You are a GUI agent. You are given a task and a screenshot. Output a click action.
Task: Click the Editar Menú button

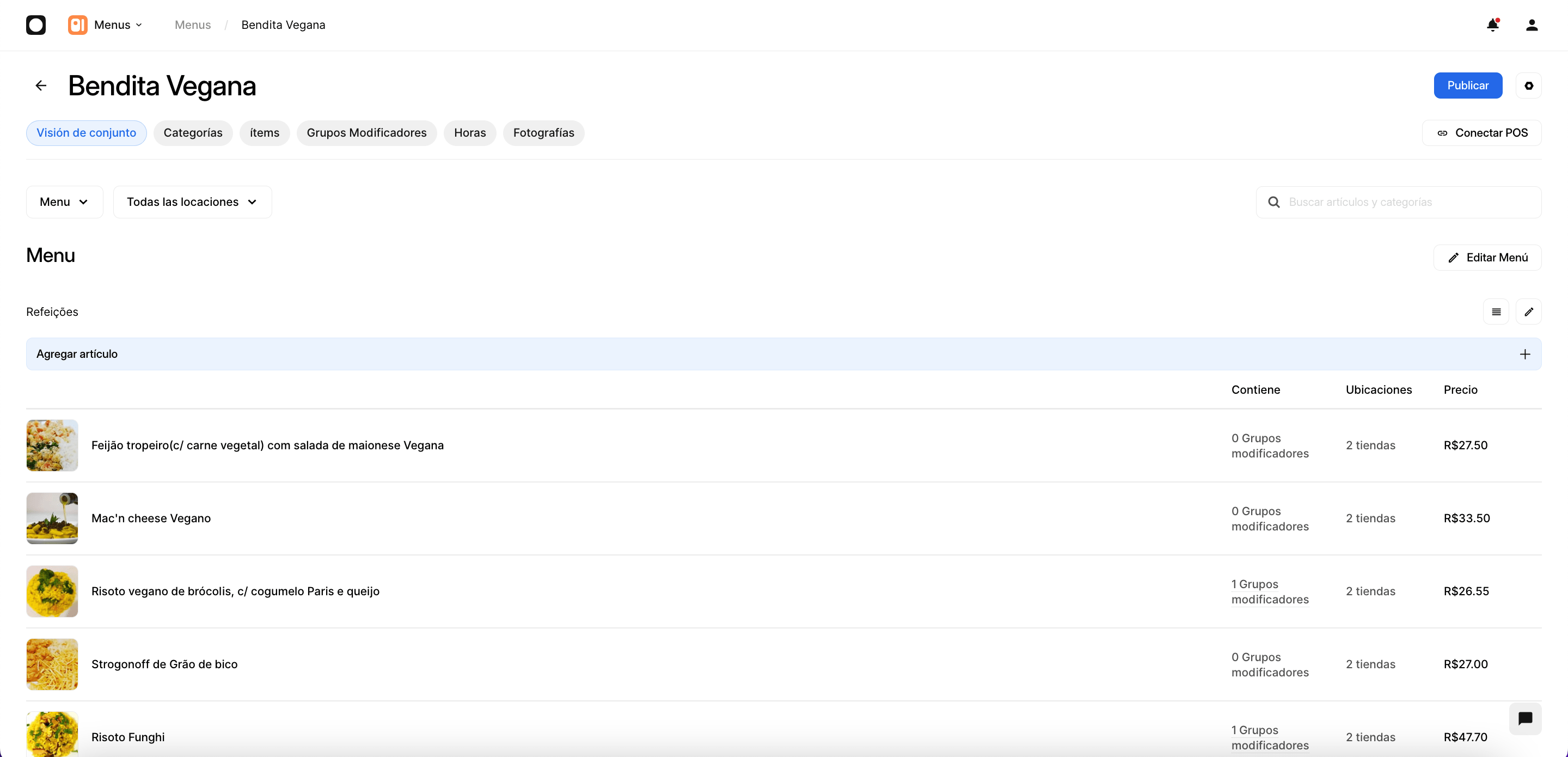1487,257
